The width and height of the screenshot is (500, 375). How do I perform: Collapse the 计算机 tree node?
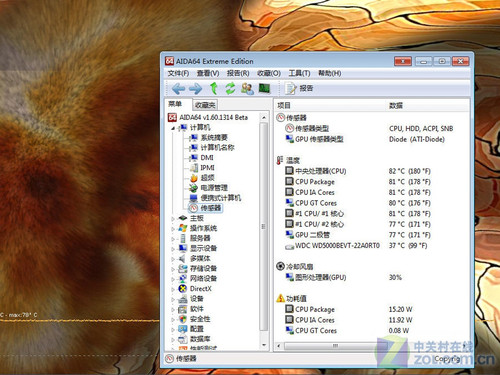173,128
